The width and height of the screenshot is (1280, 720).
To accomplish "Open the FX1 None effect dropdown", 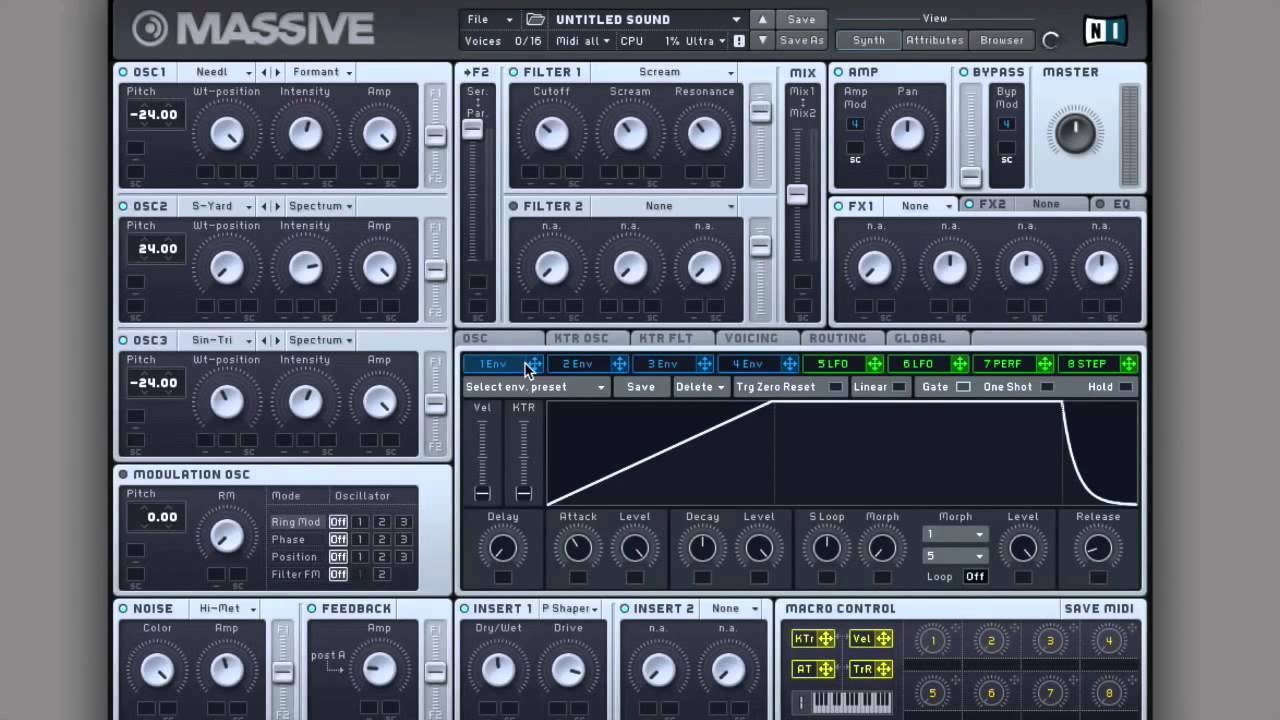I will [x=922, y=205].
